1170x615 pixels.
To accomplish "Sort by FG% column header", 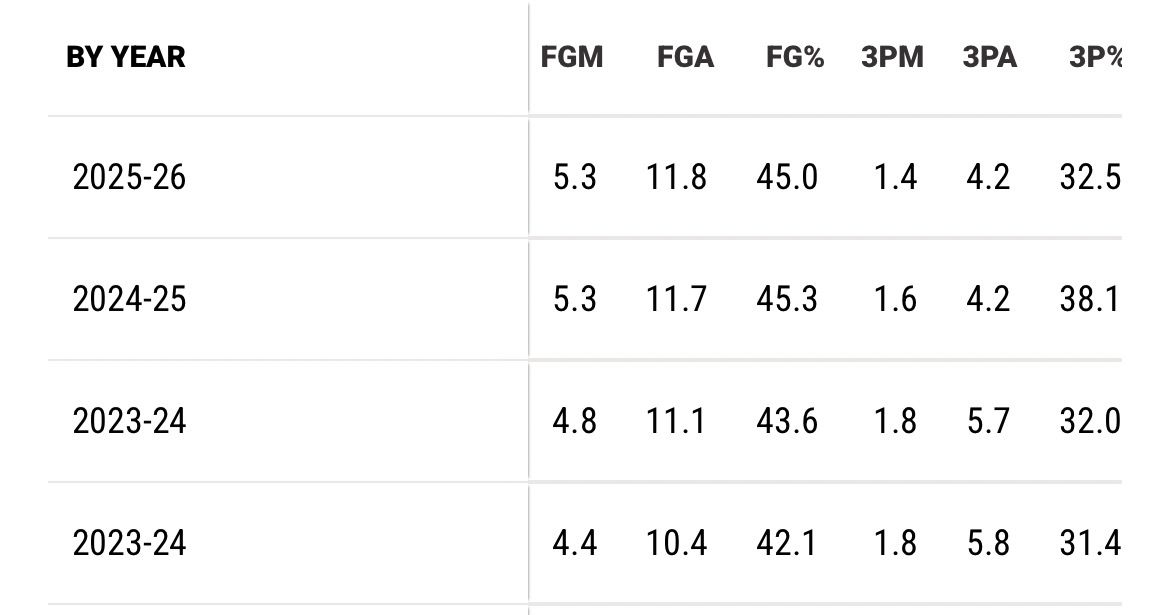I will click(795, 57).
